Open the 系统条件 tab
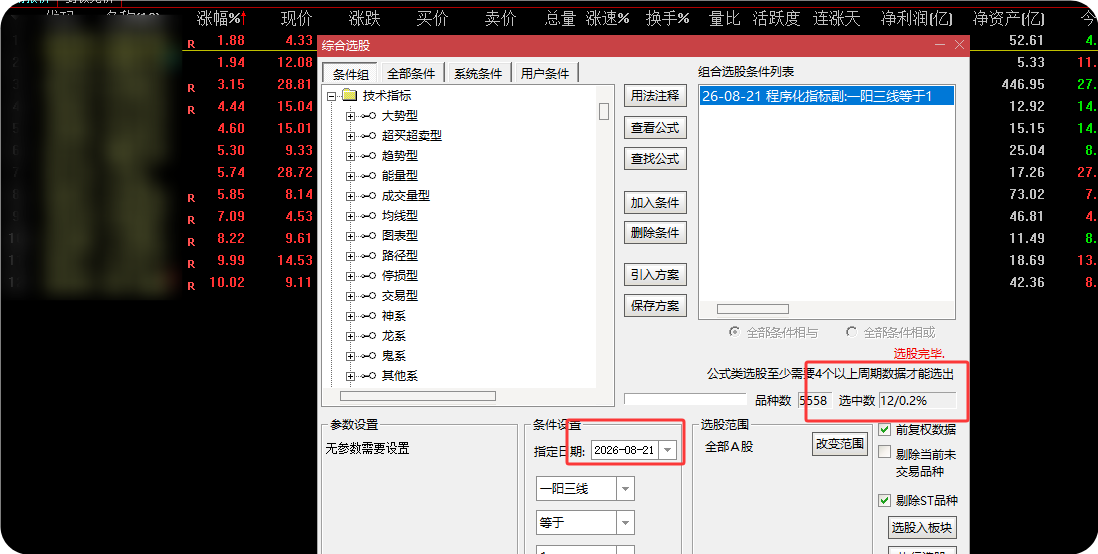1098x554 pixels. click(x=478, y=74)
